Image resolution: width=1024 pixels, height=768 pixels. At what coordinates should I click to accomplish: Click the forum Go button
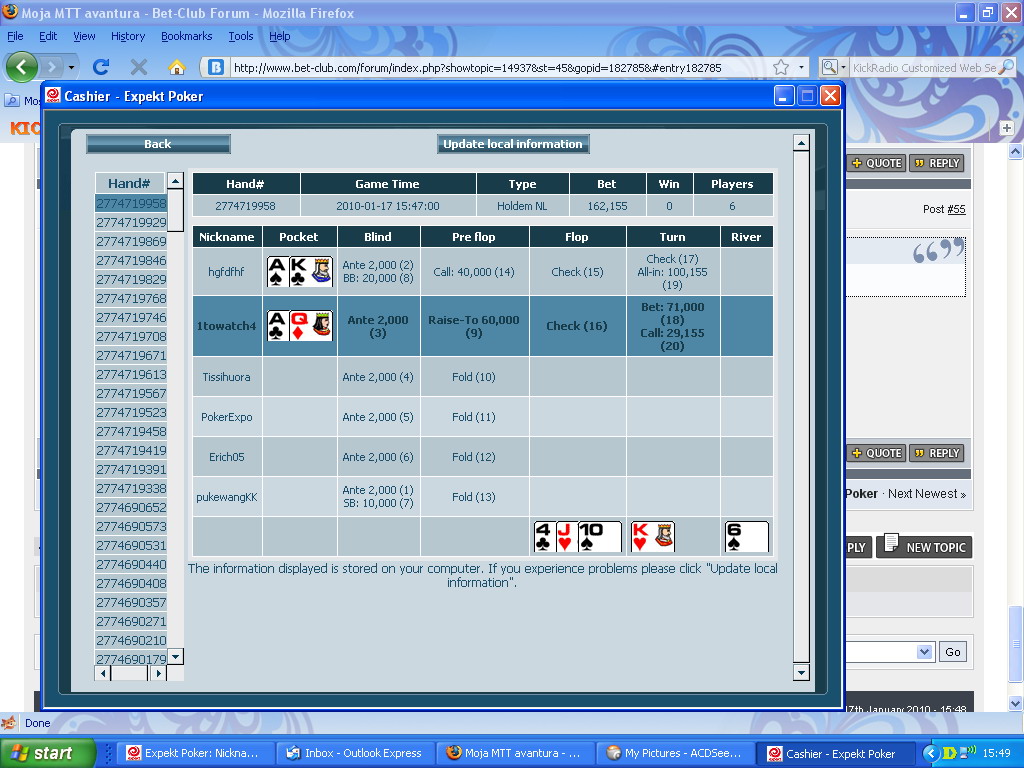click(953, 651)
